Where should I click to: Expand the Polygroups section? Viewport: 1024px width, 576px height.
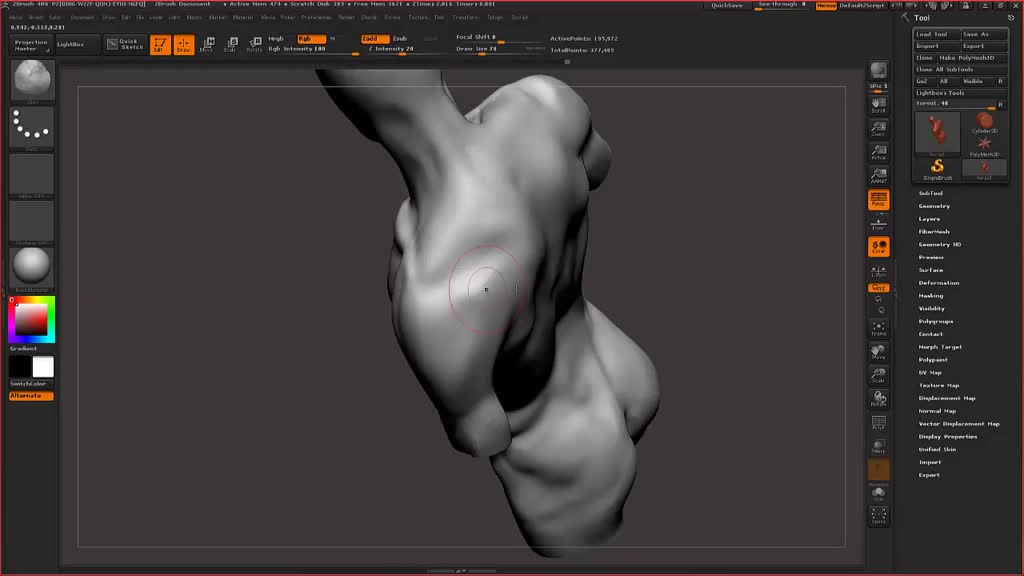pos(935,321)
